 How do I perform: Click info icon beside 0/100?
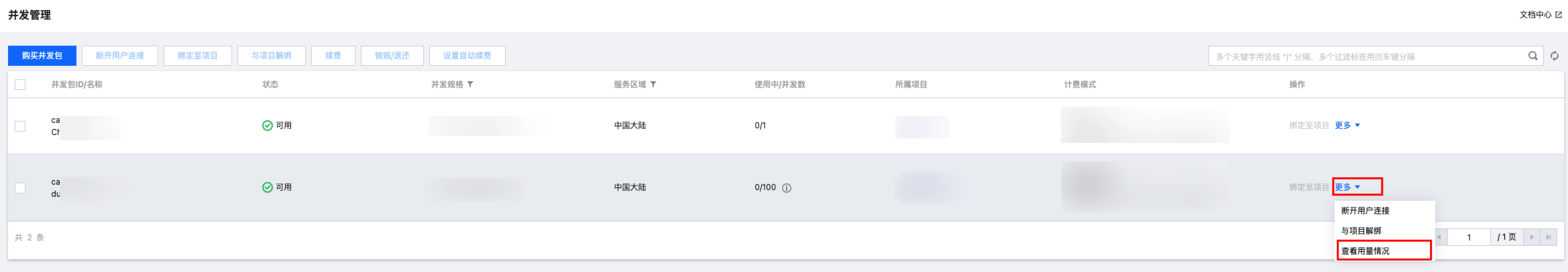tap(787, 188)
